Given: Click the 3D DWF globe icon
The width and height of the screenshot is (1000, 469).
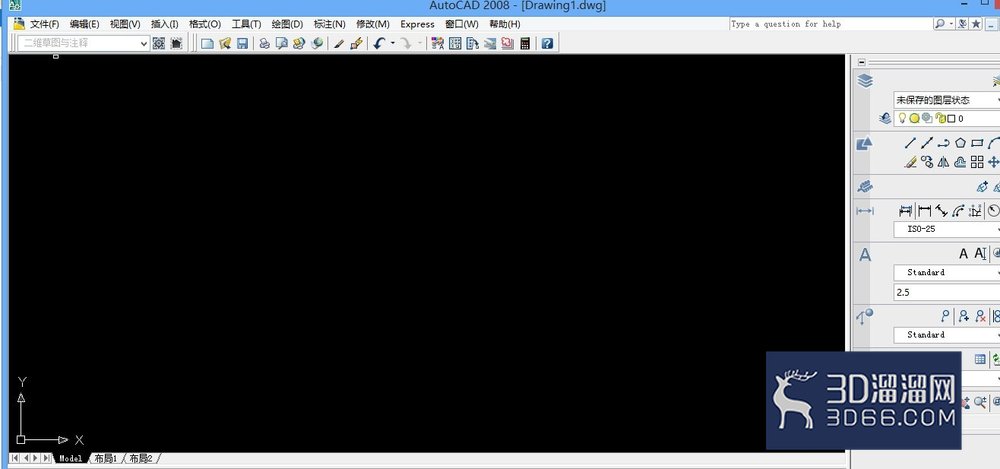Looking at the screenshot, I should click(316, 43).
